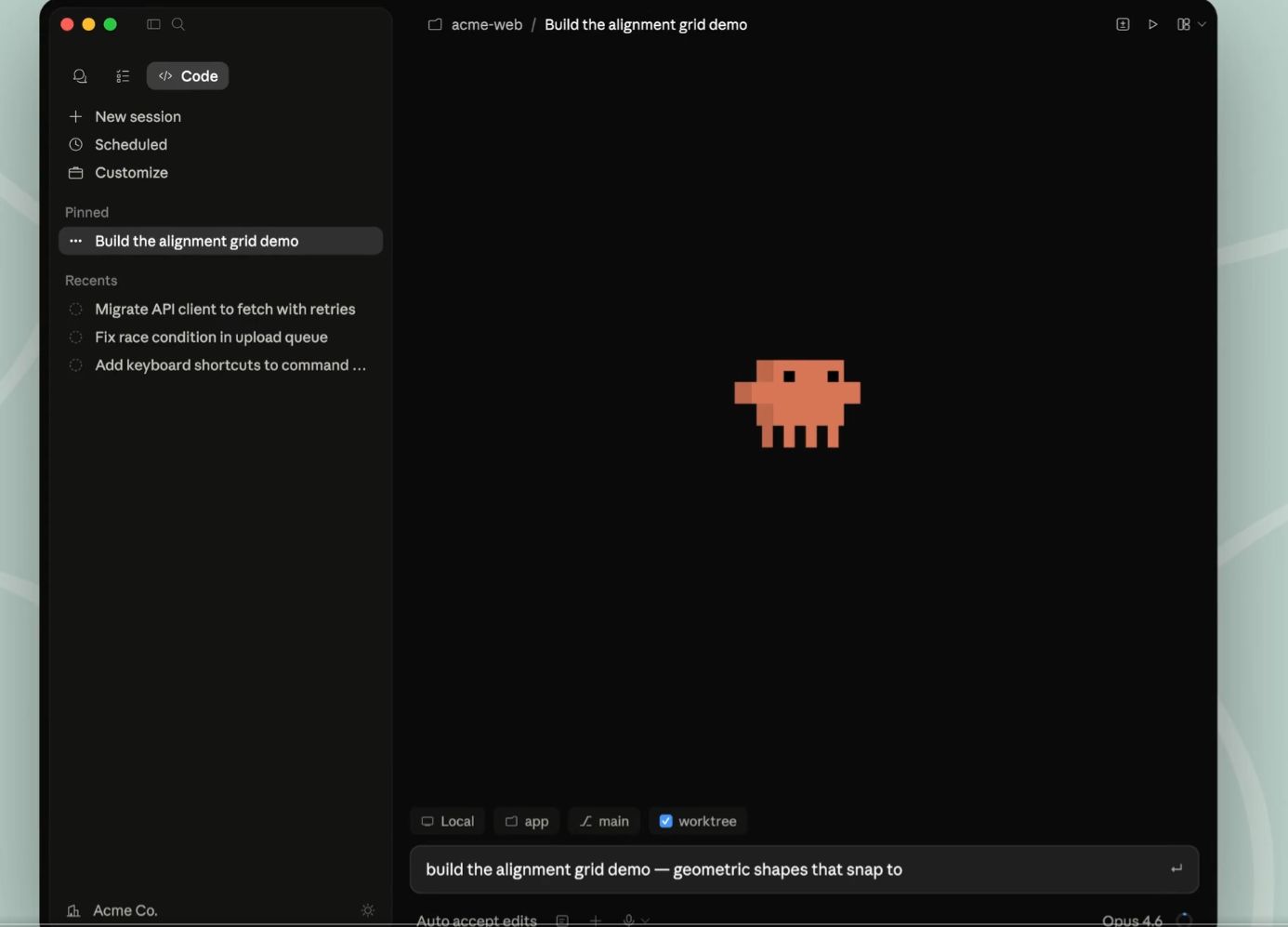Select the Code tab
Image resolution: width=1288 pixels, height=927 pixels.
(x=188, y=76)
